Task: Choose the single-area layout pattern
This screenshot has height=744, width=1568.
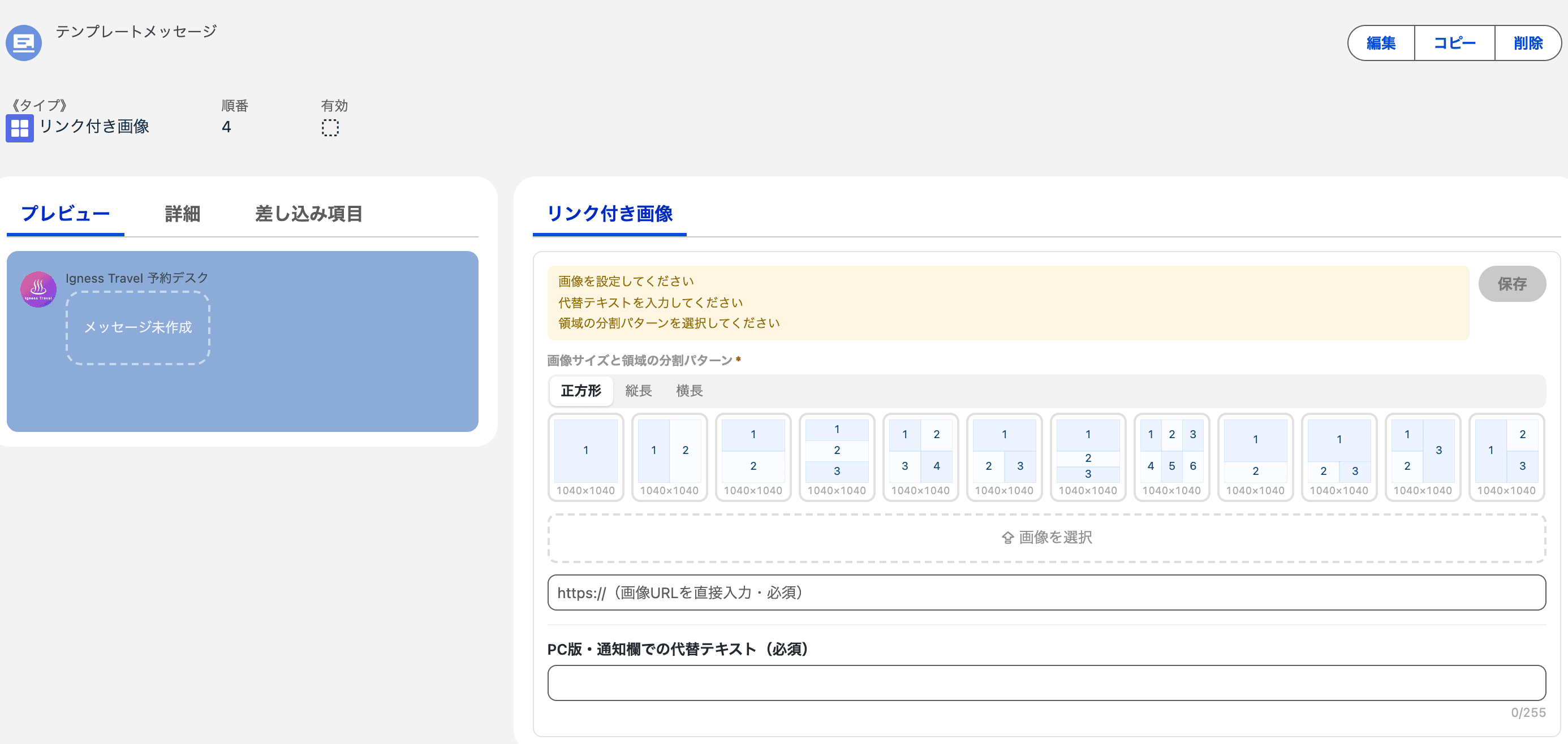Action: (x=585, y=457)
